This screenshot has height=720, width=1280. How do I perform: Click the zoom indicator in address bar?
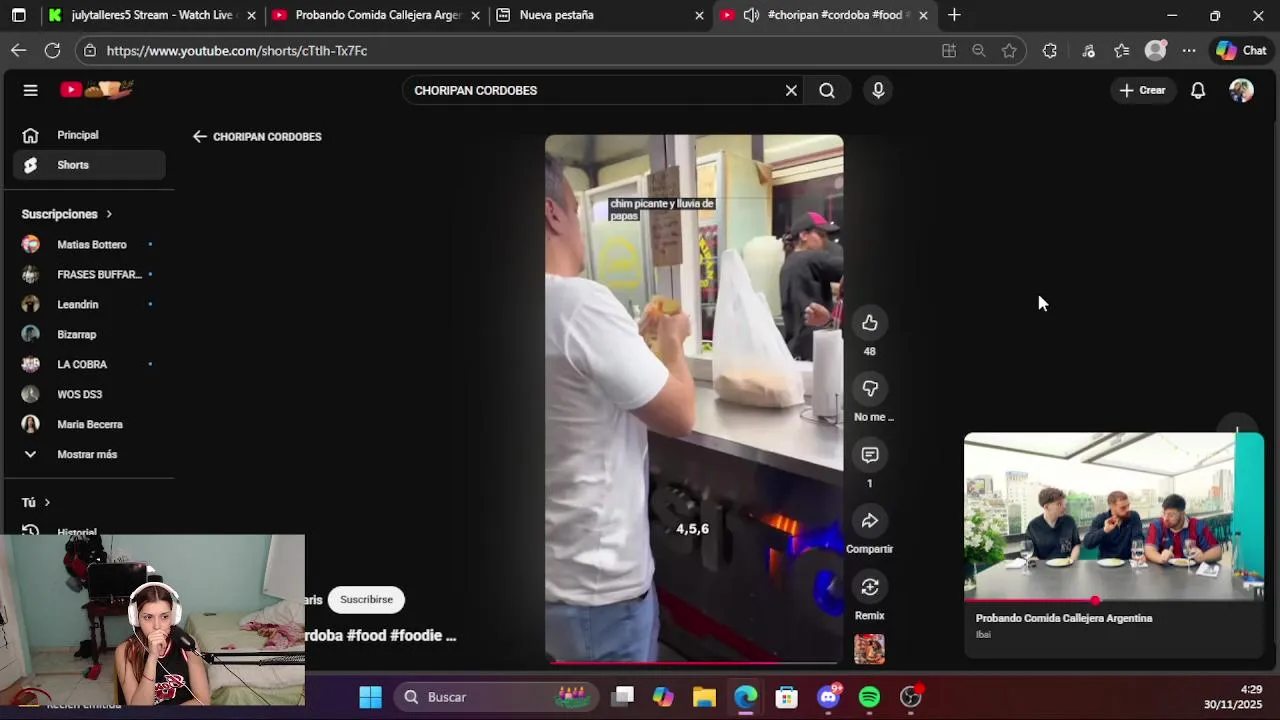979,50
